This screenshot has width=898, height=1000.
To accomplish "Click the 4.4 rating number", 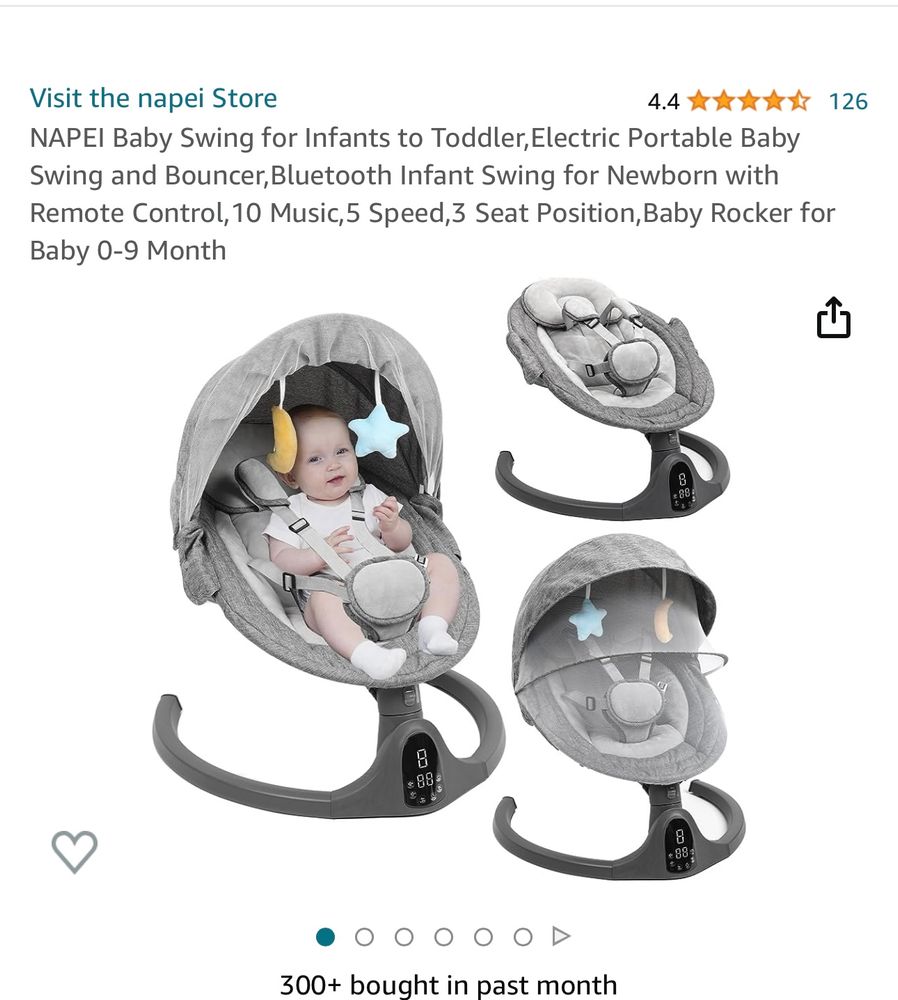I will (663, 101).
